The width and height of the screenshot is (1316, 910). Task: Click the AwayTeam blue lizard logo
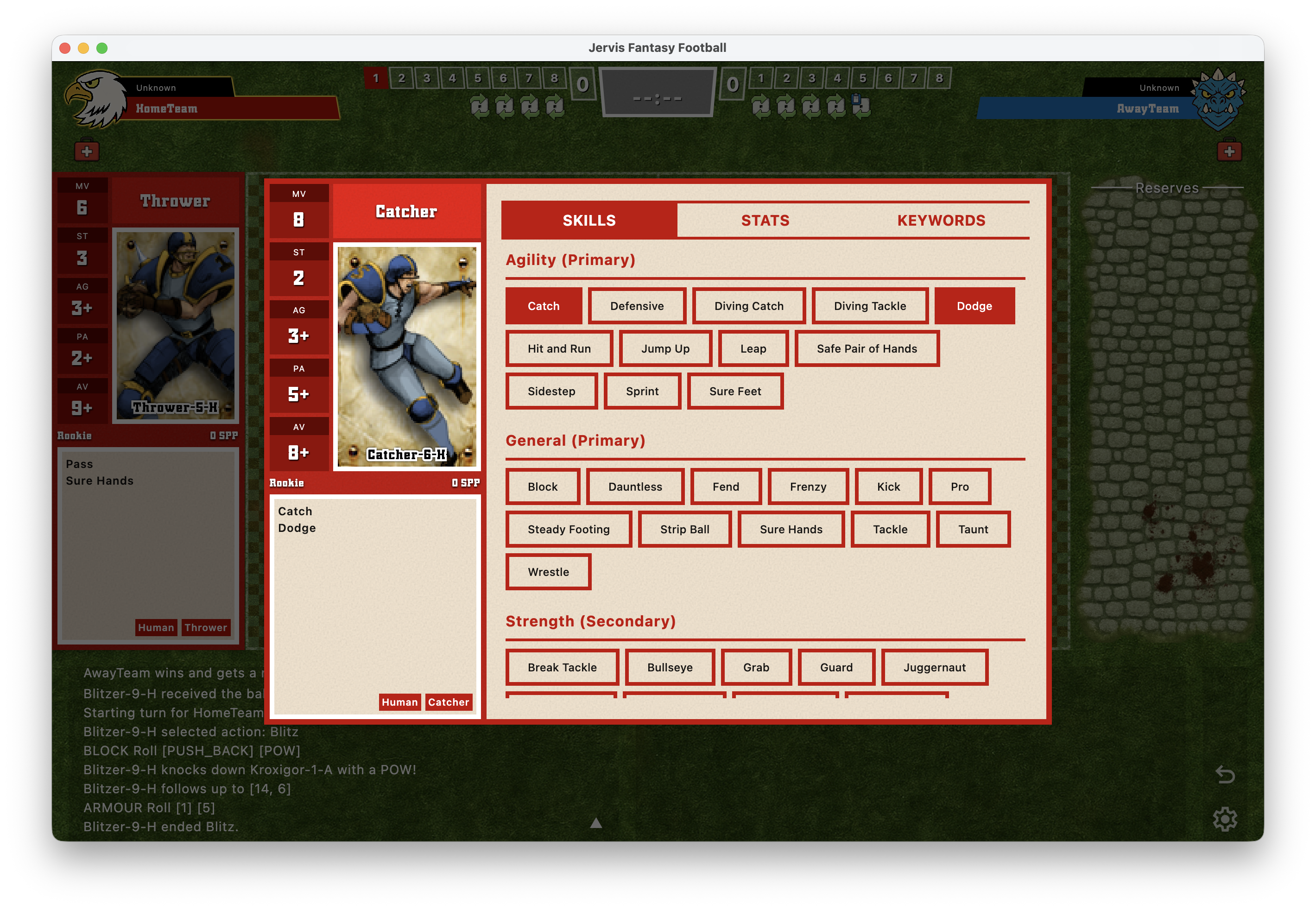click(1219, 99)
